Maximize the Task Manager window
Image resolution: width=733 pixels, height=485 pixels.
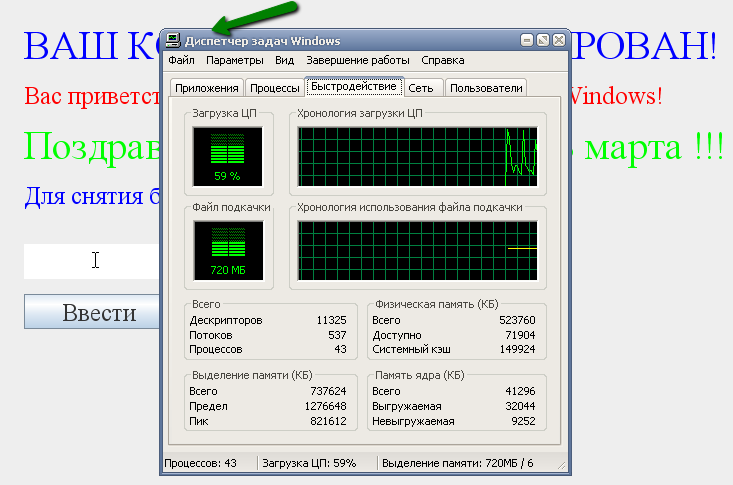point(543,40)
